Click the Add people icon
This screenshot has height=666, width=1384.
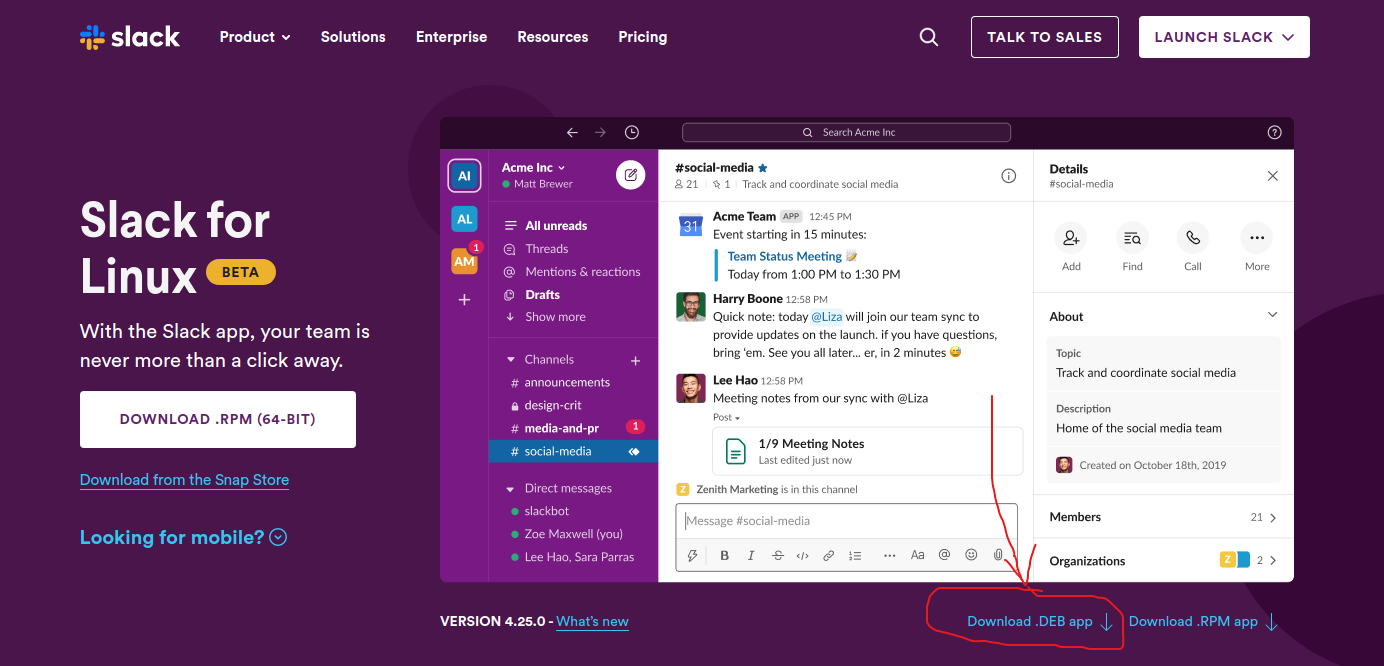pyautogui.click(x=1071, y=238)
